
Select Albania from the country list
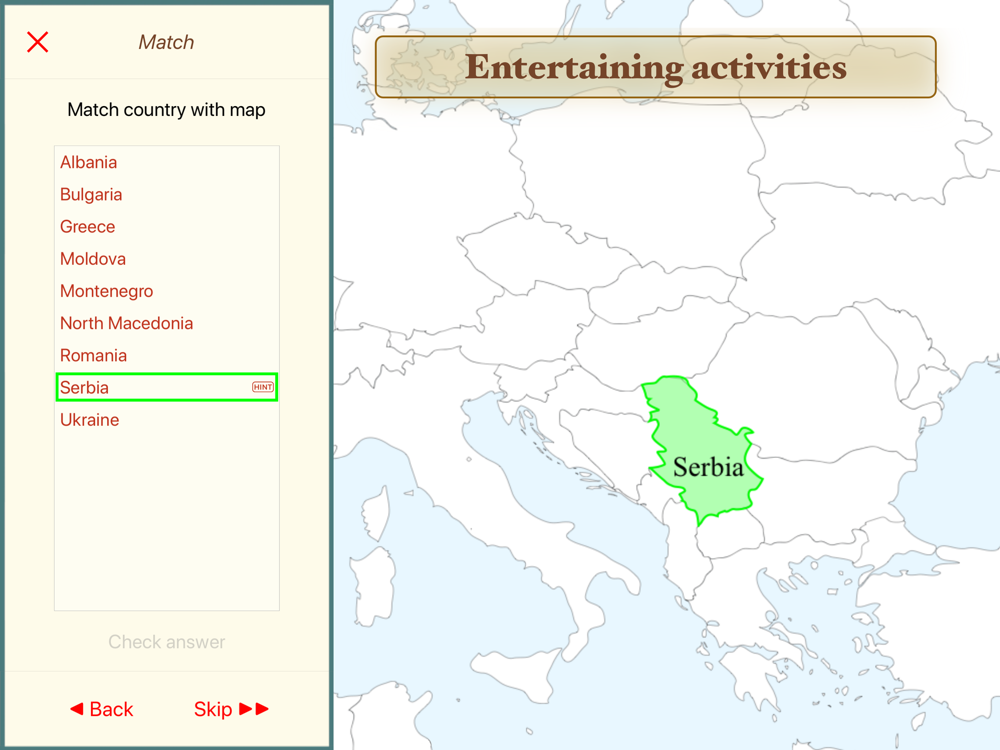tap(89, 162)
